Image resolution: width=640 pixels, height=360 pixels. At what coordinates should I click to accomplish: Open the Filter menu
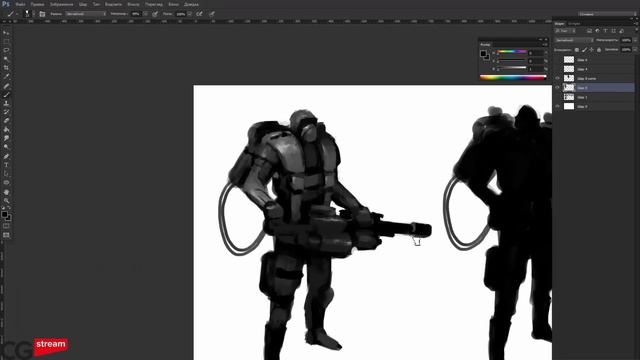[133, 4]
